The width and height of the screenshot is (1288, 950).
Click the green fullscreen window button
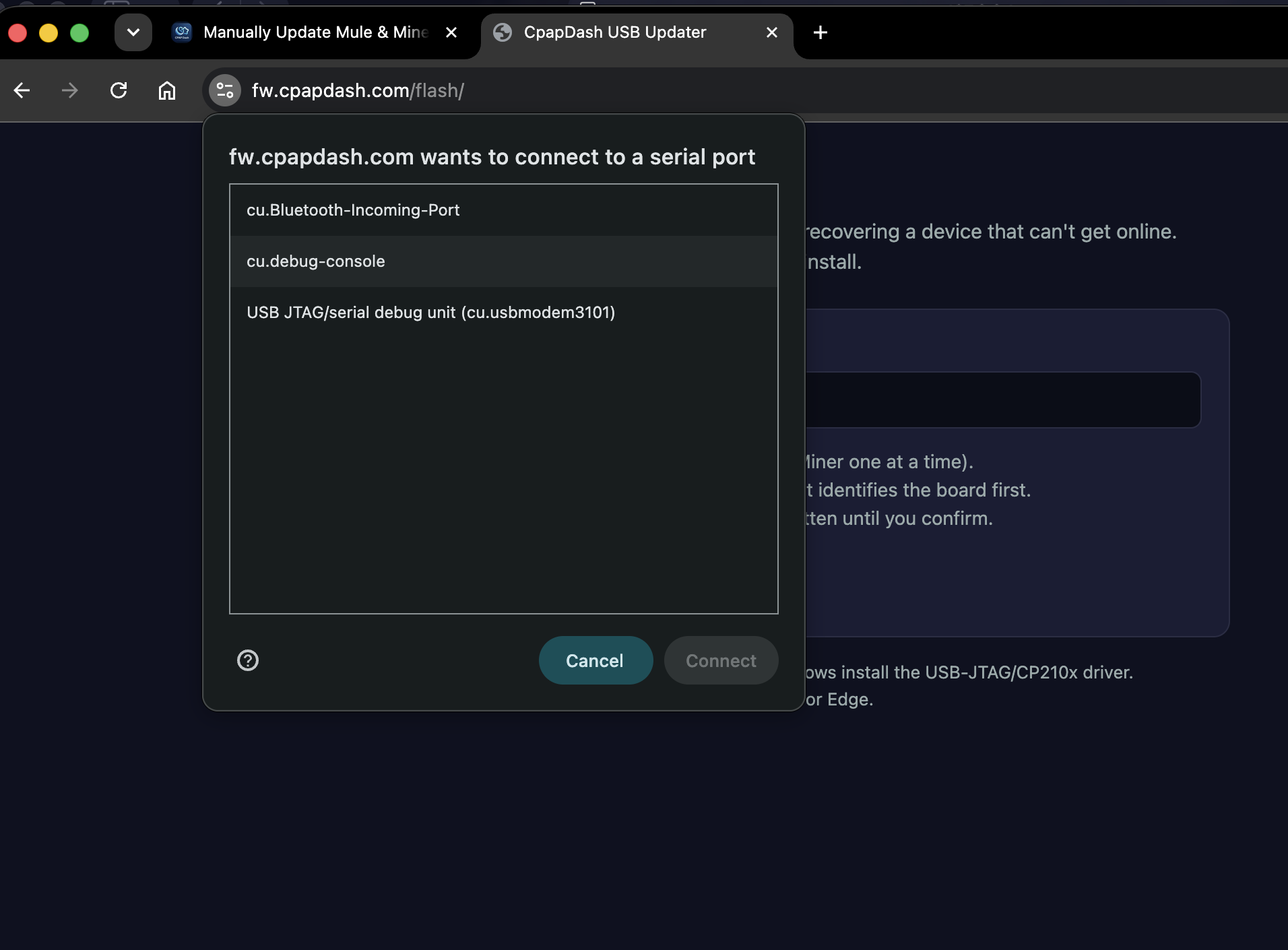pyautogui.click(x=79, y=32)
